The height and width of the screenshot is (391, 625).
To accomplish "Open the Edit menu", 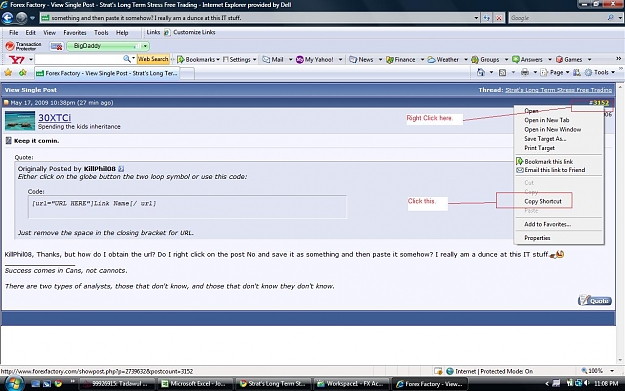I will 31,33.
